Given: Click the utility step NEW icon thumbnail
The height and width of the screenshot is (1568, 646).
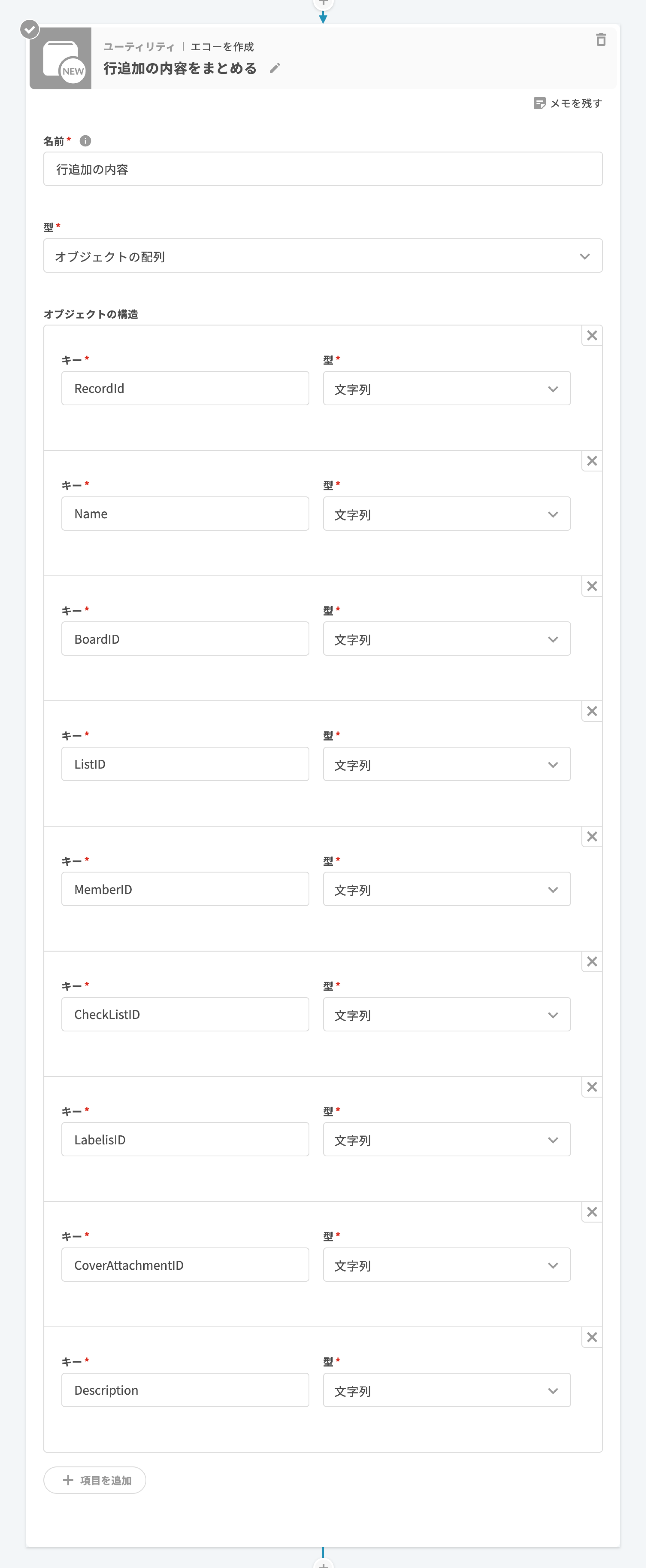Looking at the screenshot, I should click(x=61, y=58).
